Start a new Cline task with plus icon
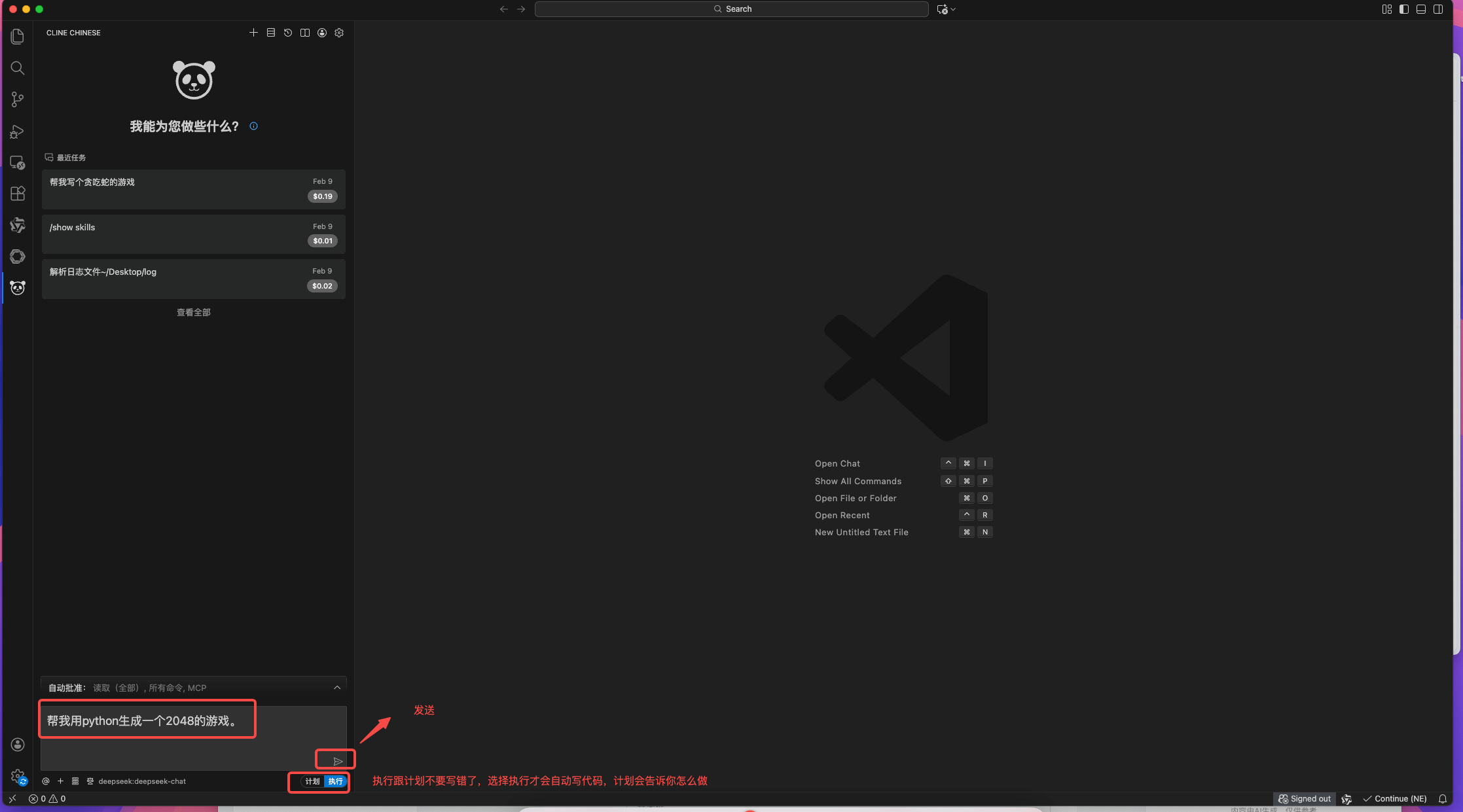The width and height of the screenshot is (1463, 812). (x=253, y=33)
